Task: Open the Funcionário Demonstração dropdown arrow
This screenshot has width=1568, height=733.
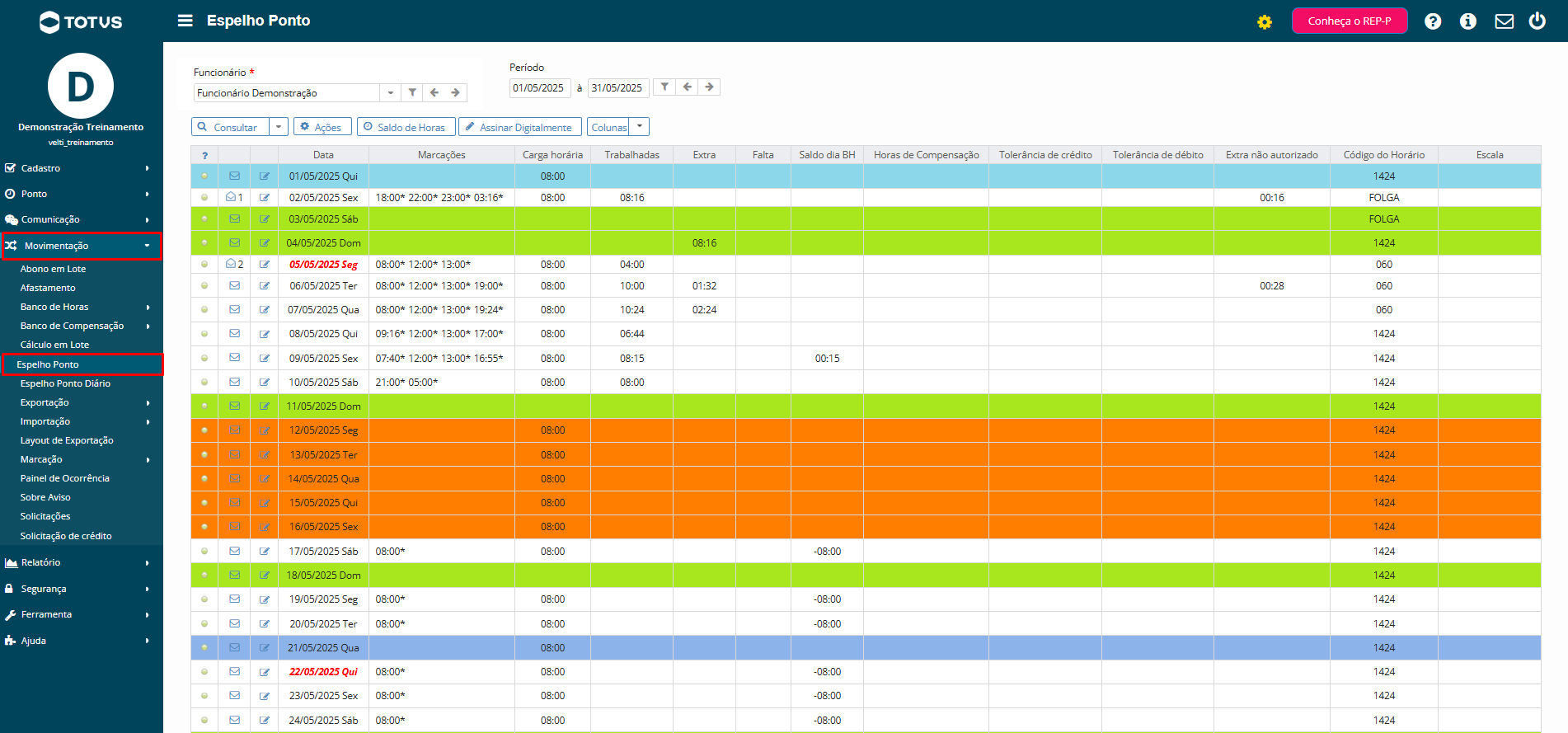Action: coord(391,93)
